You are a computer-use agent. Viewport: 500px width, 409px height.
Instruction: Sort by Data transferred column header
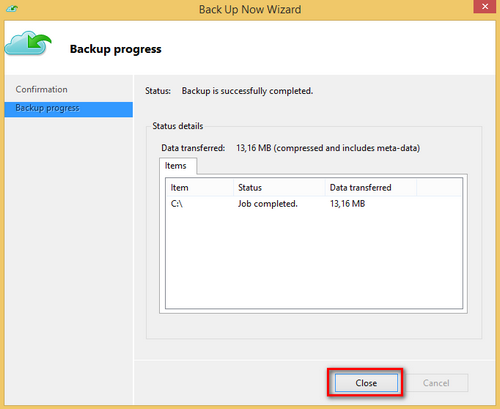[x=371, y=188]
